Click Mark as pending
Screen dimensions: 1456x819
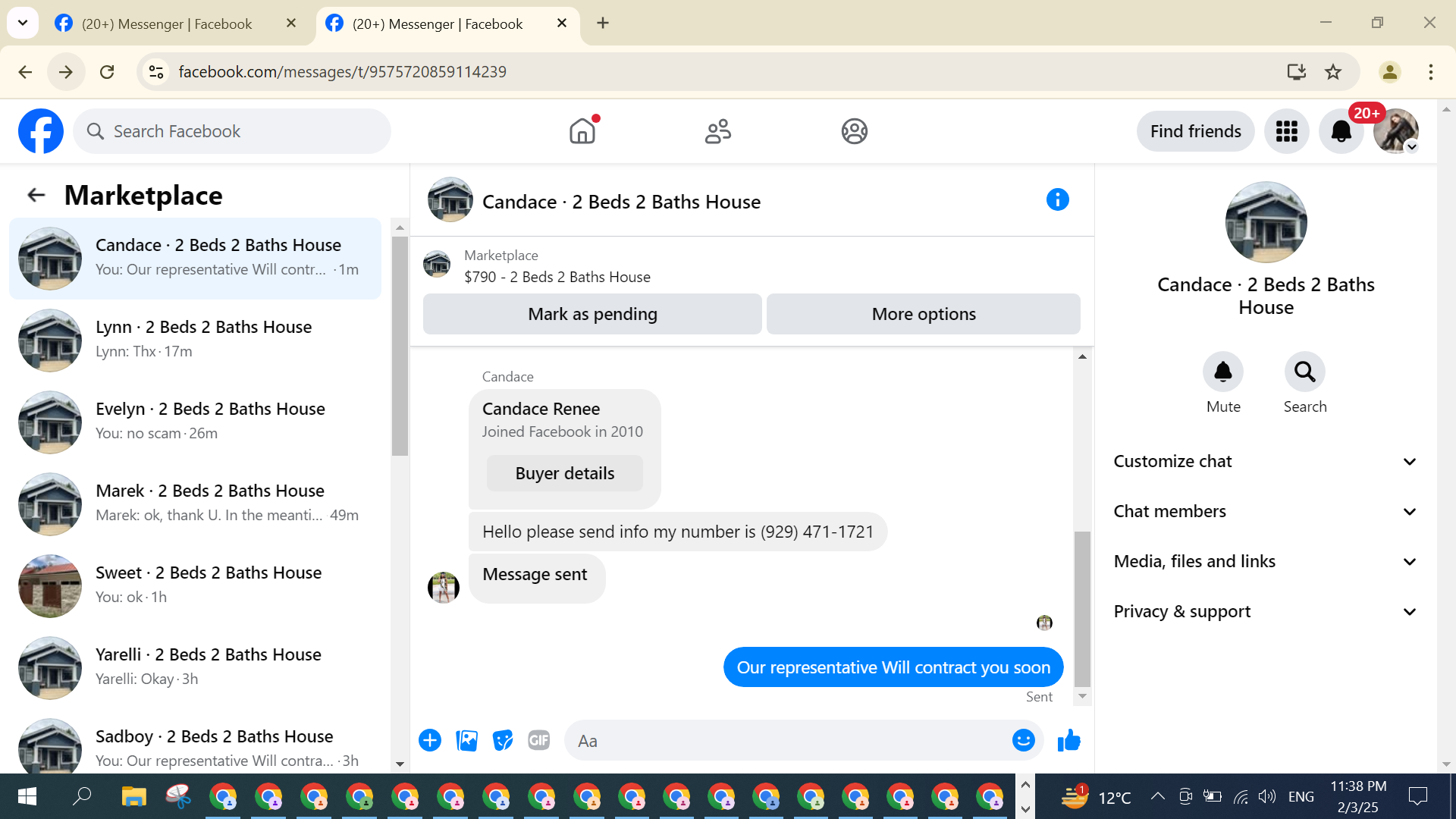pyautogui.click(x=592, y=314)
